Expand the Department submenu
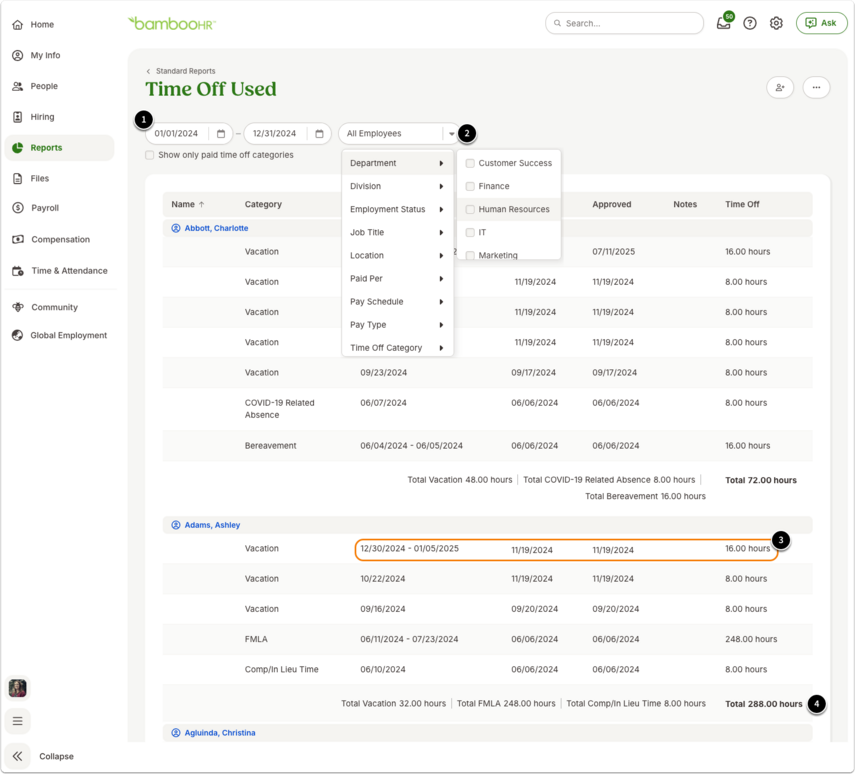The image size is (855, 774). point(398,163)
